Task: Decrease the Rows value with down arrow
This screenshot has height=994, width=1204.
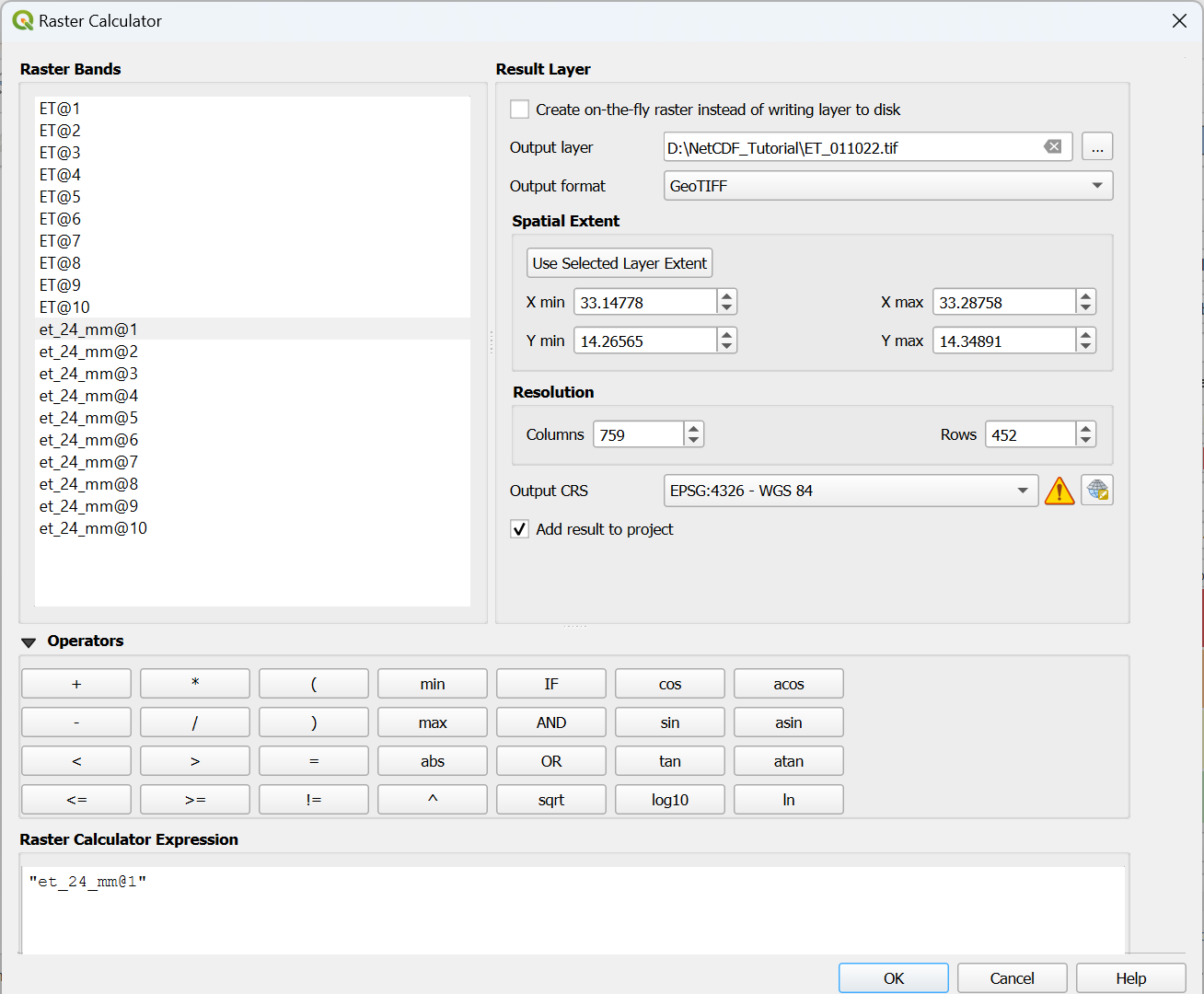Action: [x=1086, y=440]
